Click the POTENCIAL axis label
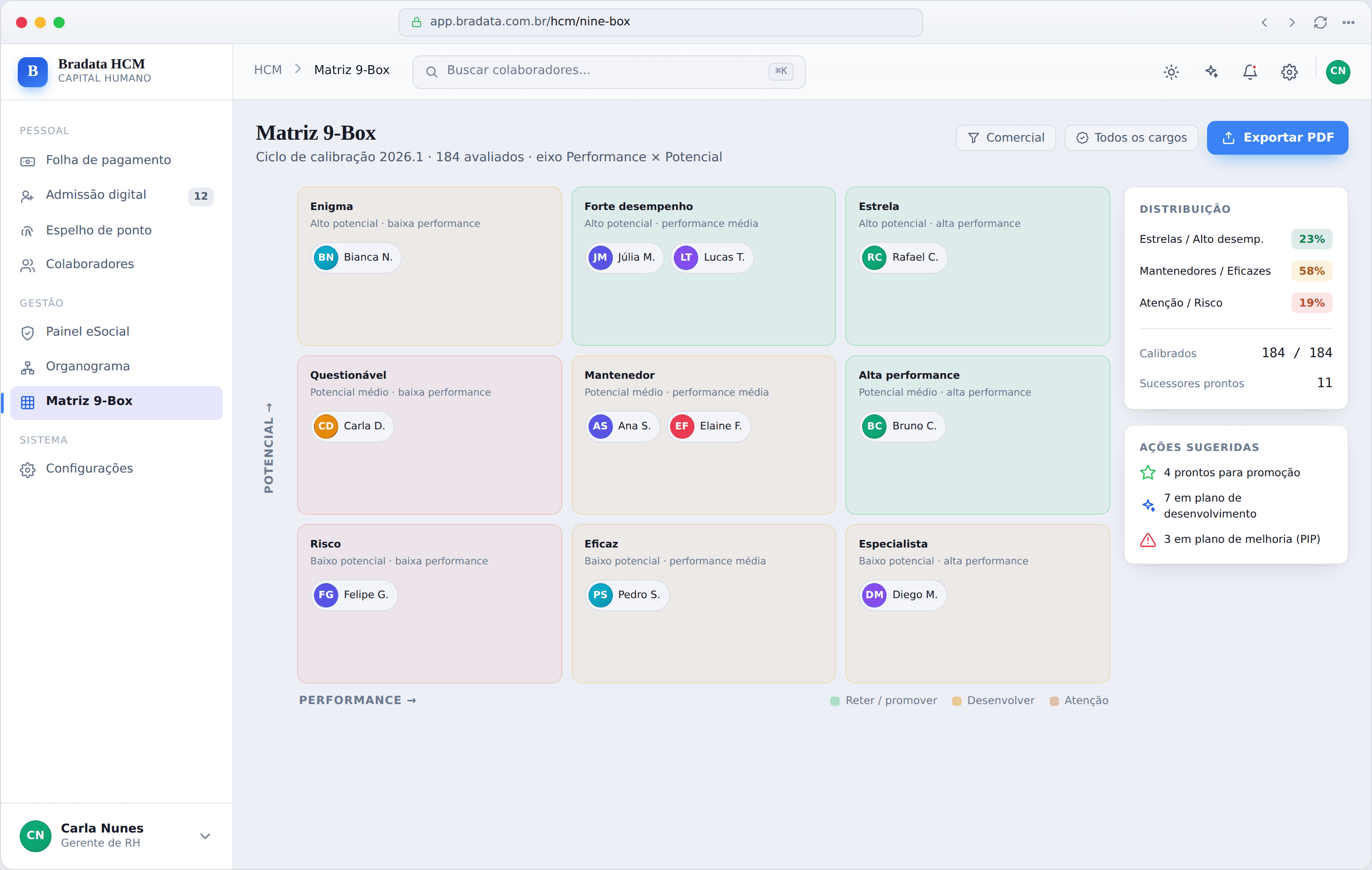Viewport: 1372px width, 870px height. (268, 448)
